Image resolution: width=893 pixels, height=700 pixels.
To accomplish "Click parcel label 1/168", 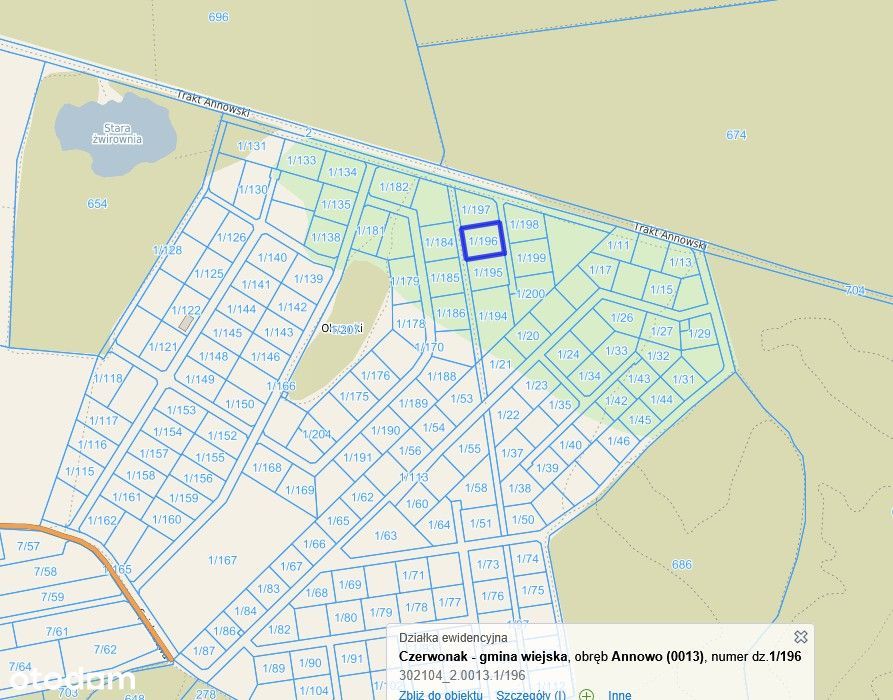I will [267, 468].
